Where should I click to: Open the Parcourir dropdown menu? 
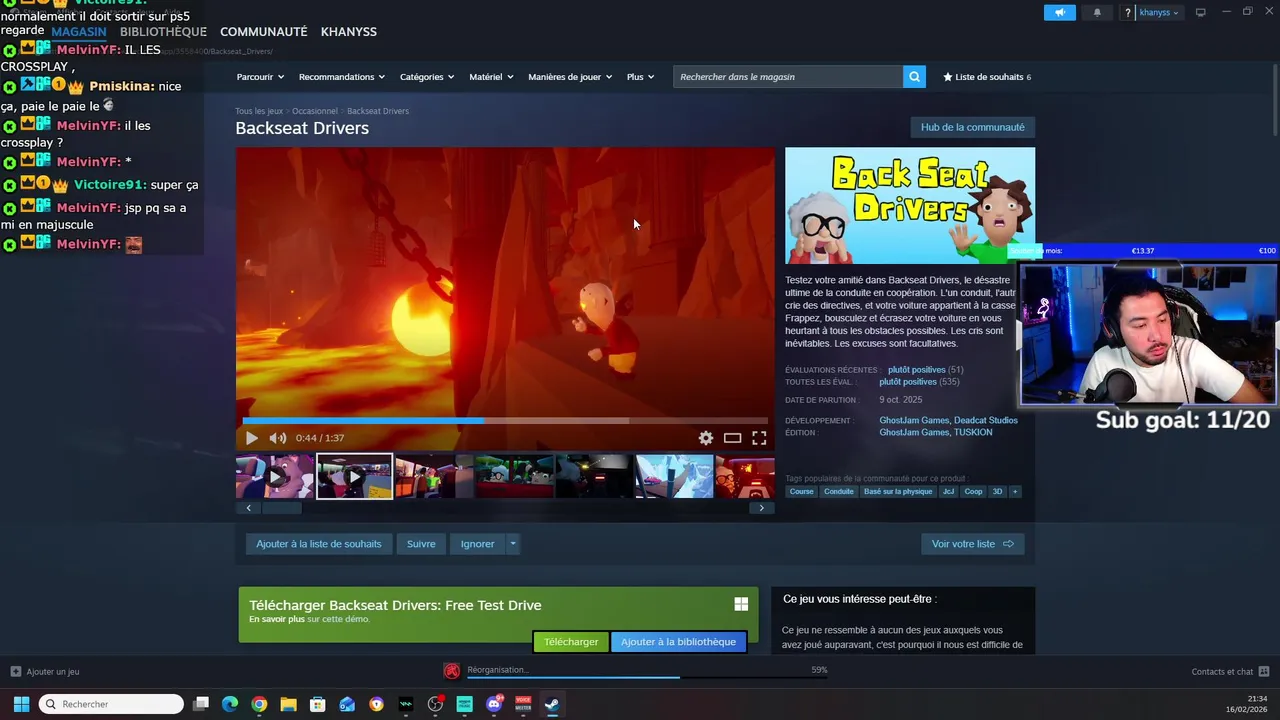point(260,77)
